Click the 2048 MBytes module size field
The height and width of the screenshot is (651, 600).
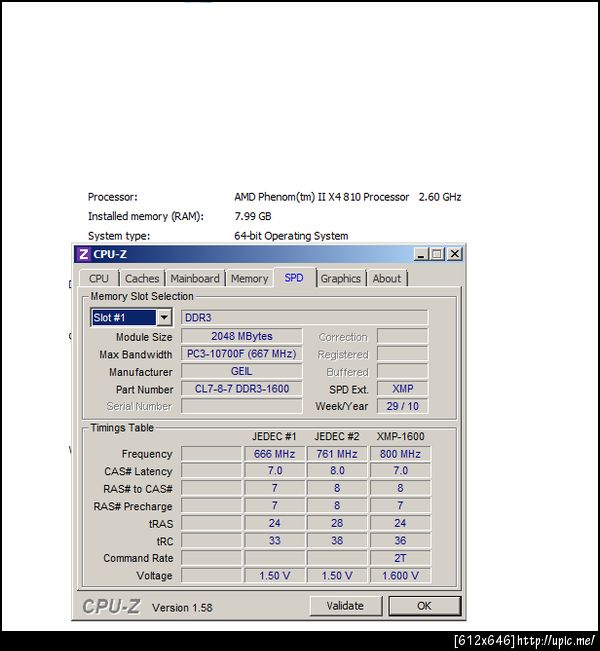(242, 336)
